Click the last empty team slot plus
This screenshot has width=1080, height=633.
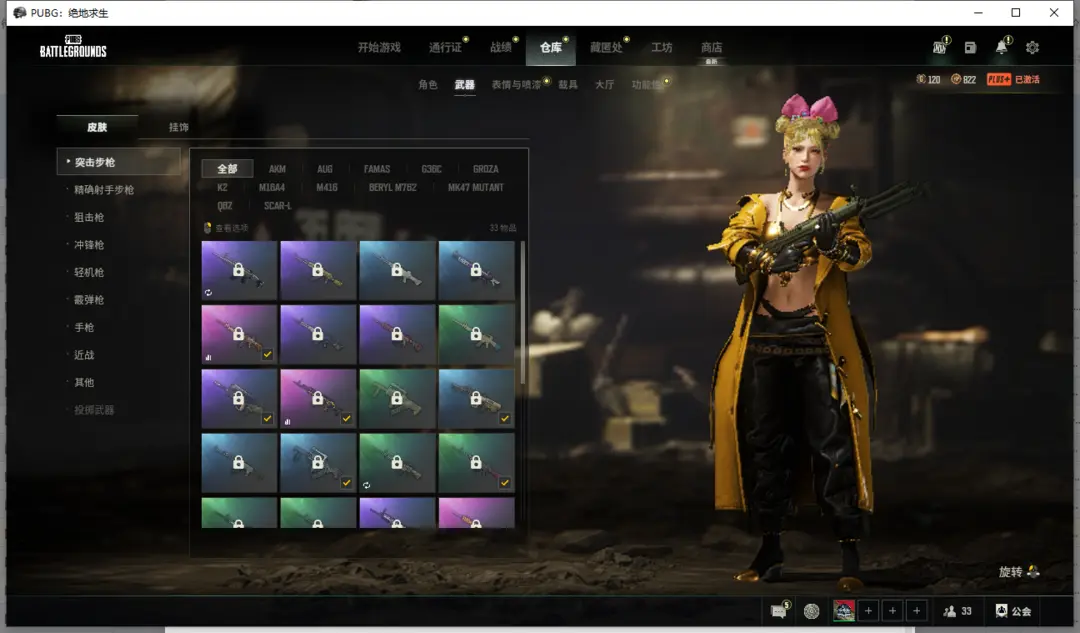coord(917,611)
